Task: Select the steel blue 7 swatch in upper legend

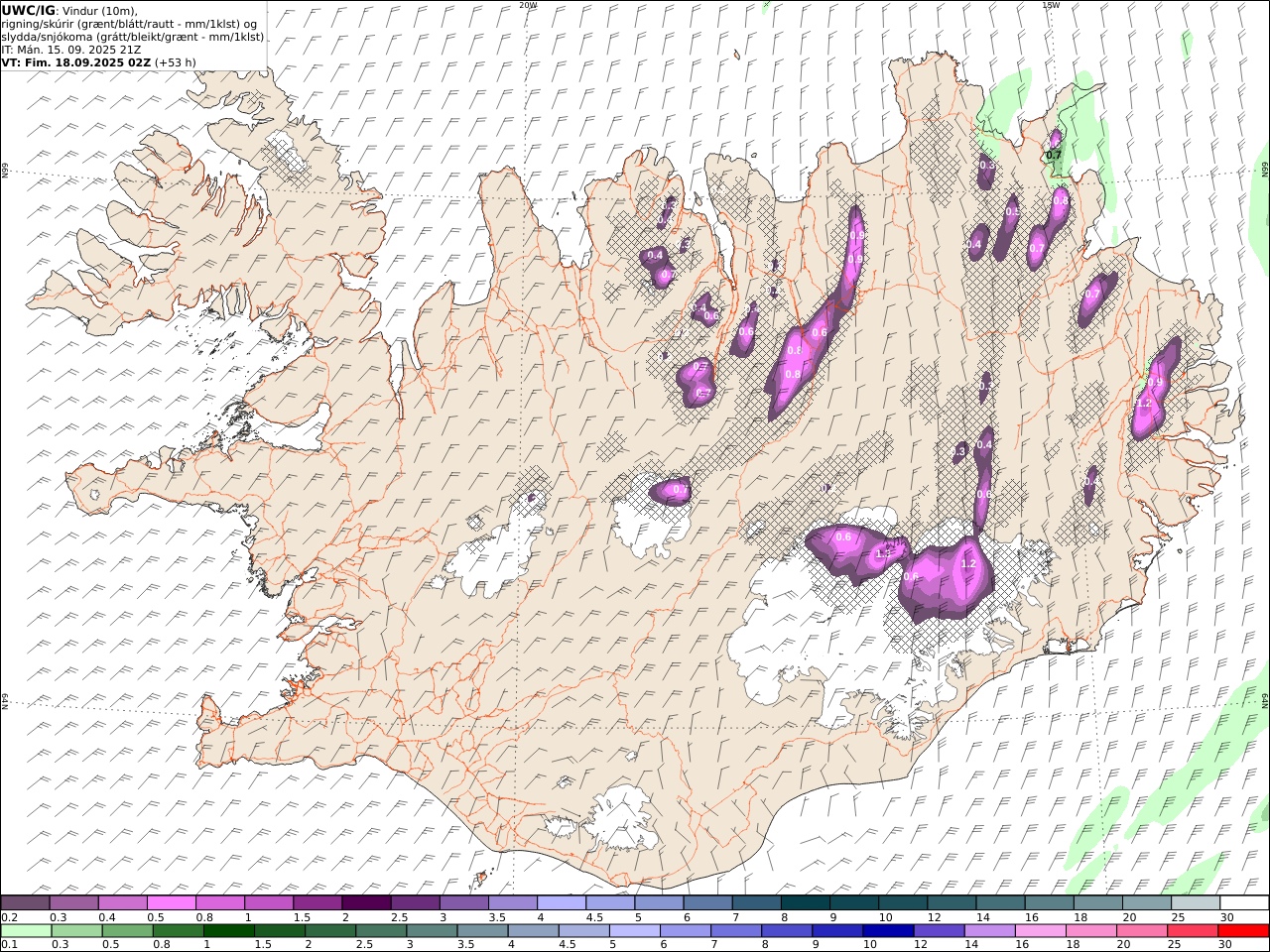Action: [756, 903]
